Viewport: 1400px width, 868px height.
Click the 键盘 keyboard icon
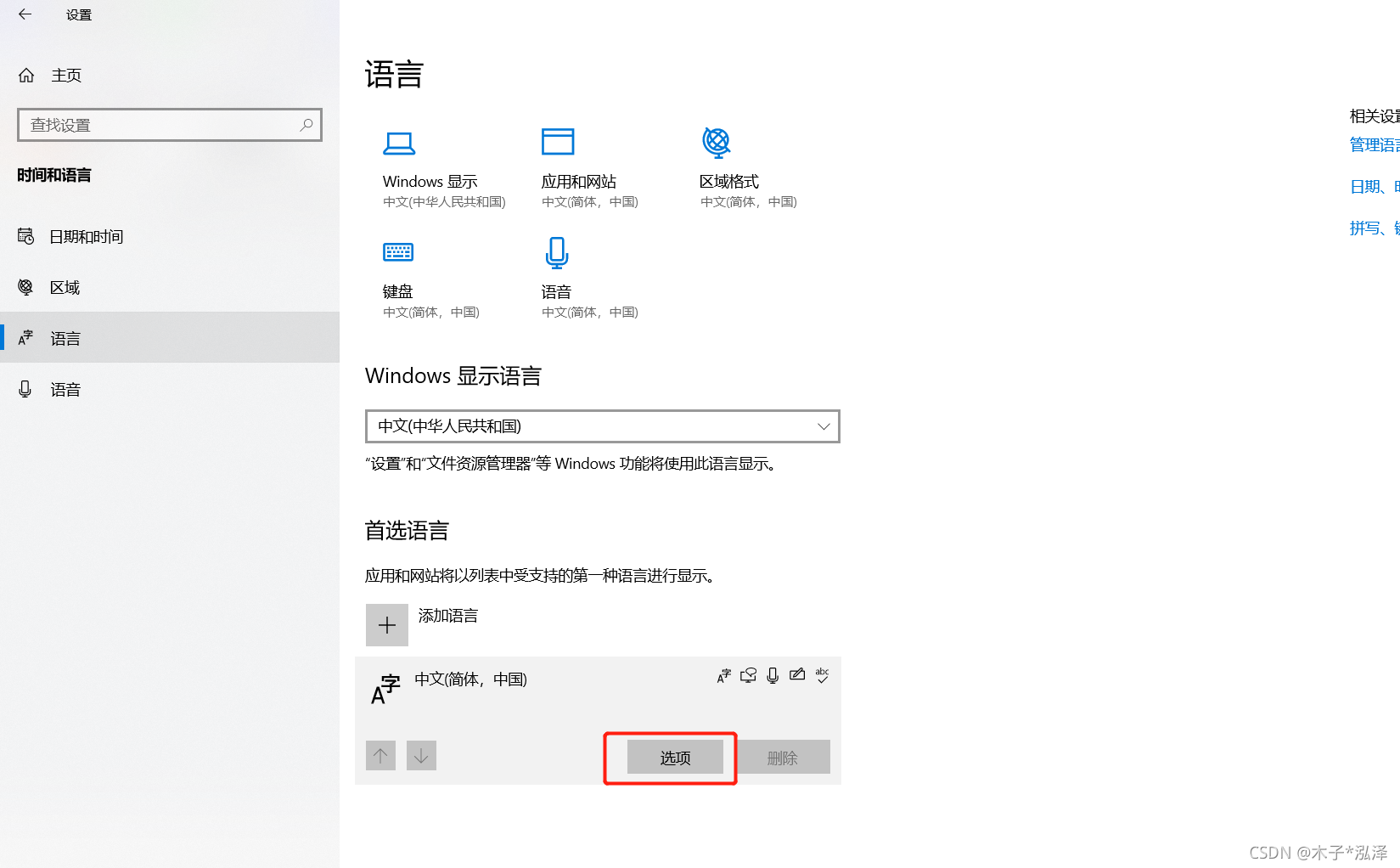point(398,252)
